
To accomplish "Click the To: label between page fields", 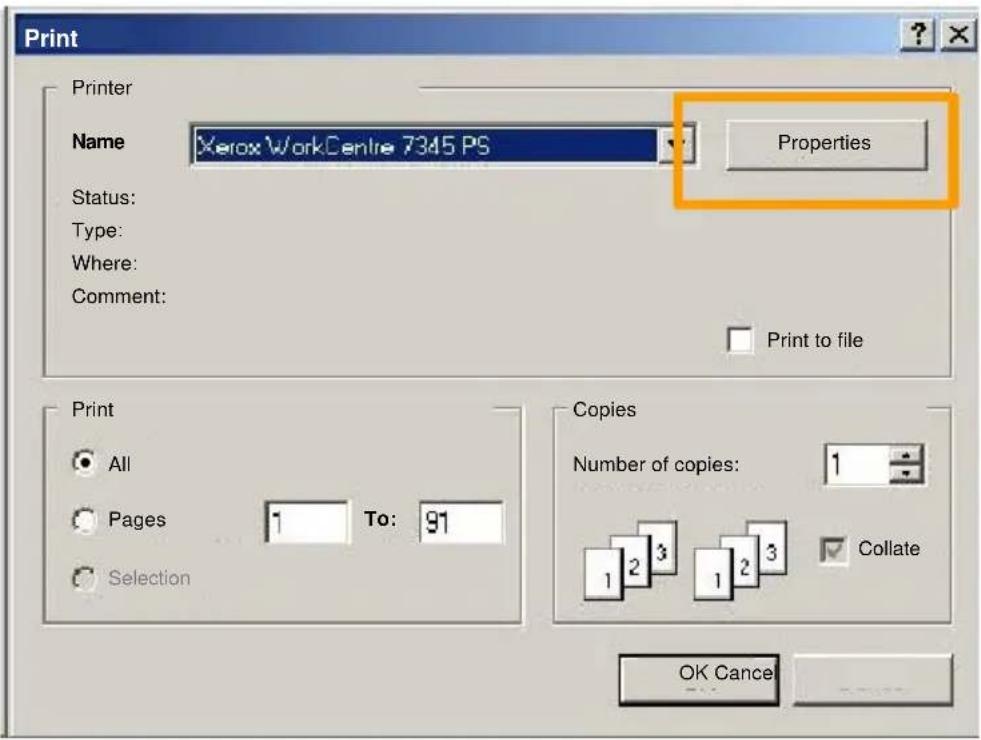I will [x=380, y=519].
